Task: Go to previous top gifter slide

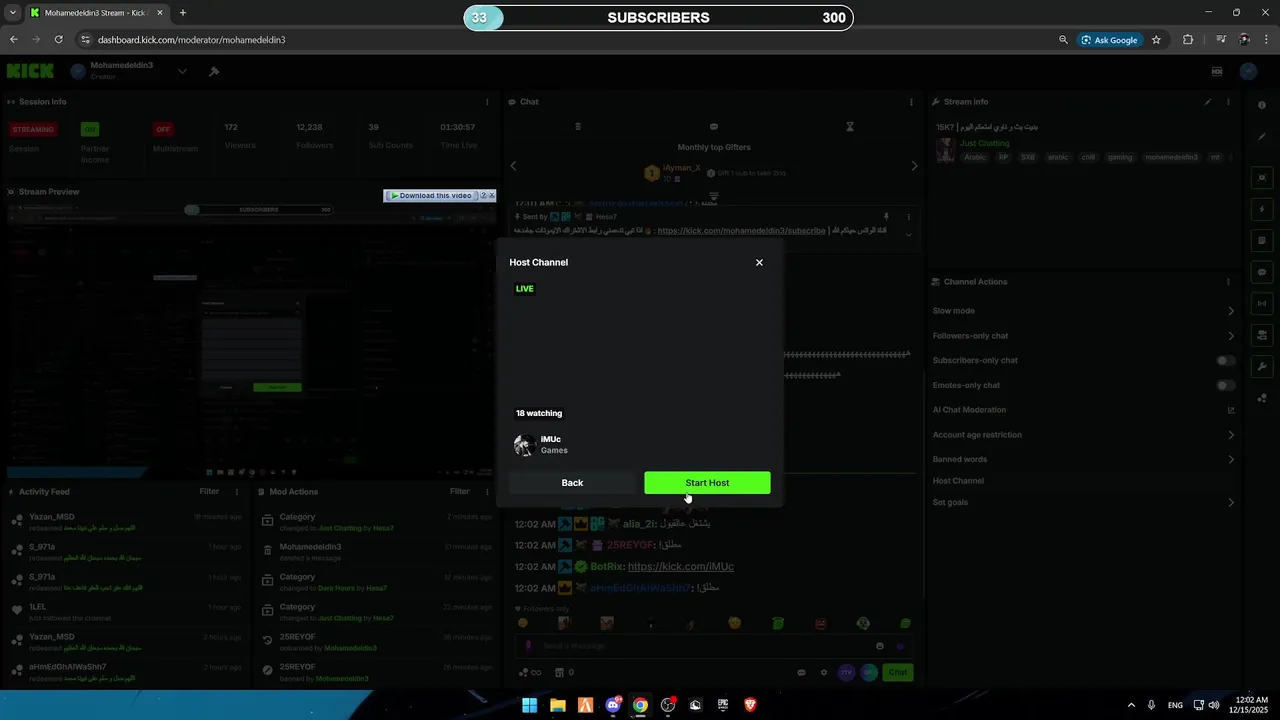Action: tap(513, 166)
